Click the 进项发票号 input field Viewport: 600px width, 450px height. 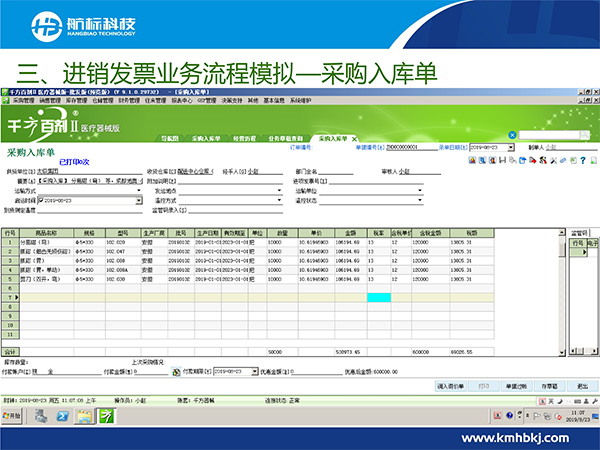click(x=376, y=181)
